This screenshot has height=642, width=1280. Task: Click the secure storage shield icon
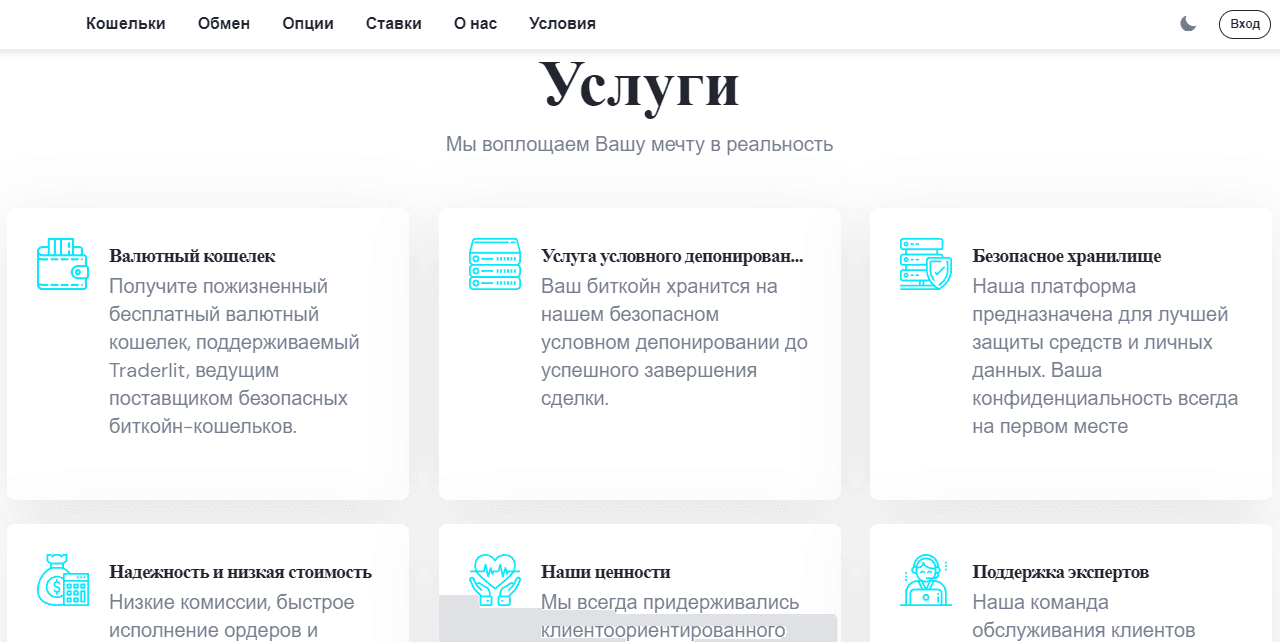925,264
